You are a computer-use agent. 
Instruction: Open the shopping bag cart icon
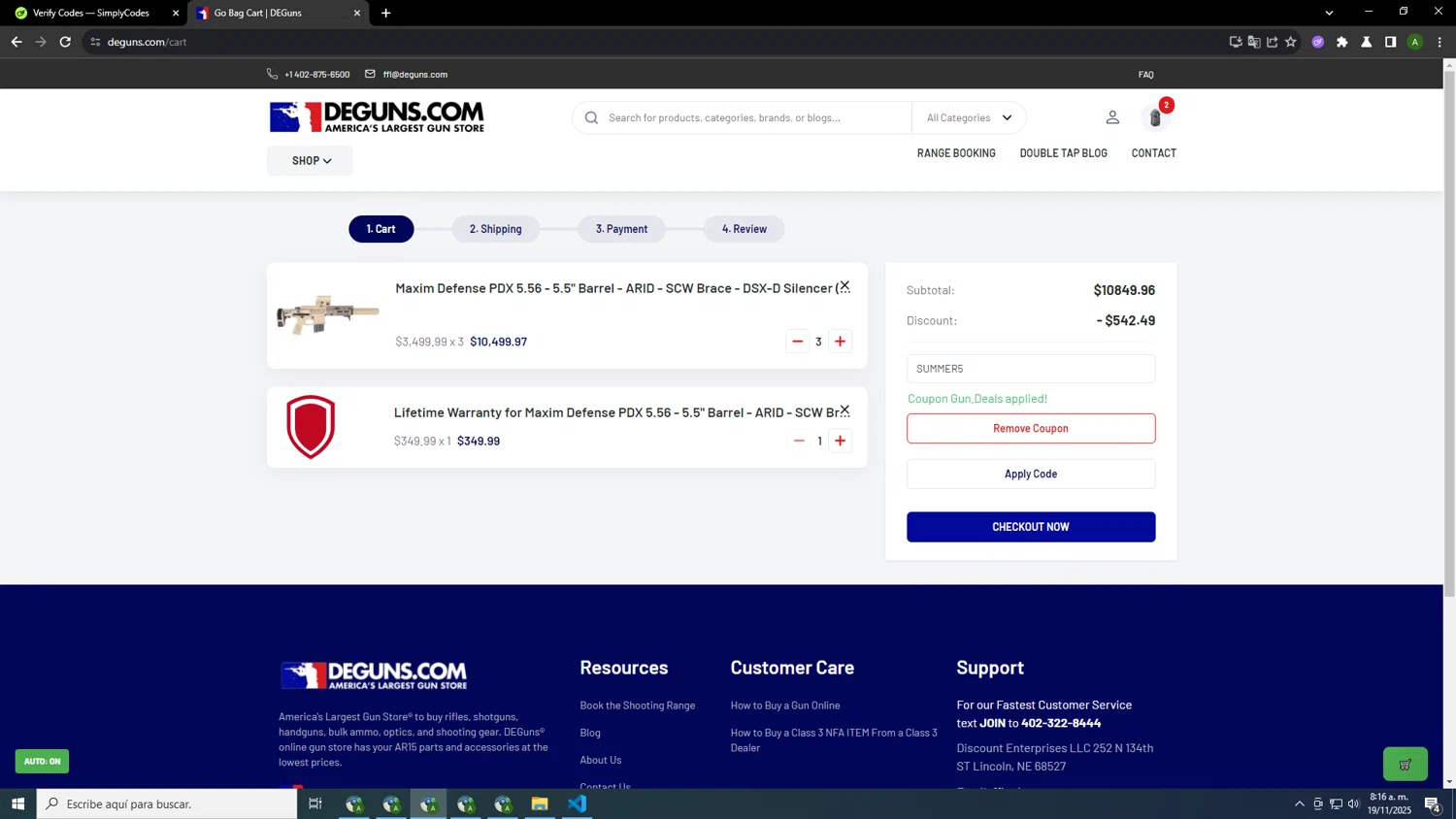pos(1155,117)
